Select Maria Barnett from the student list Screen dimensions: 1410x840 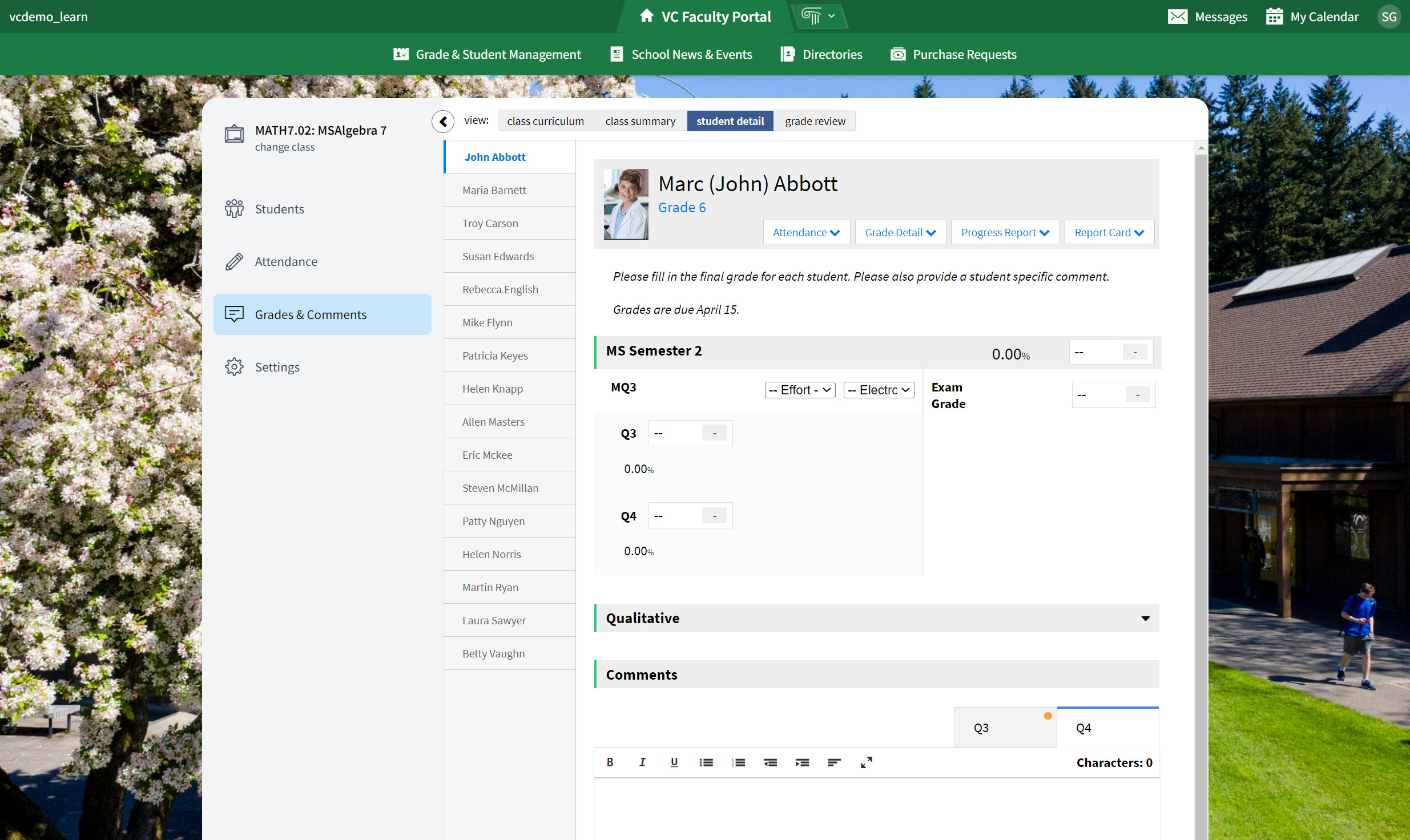point(494,189)
